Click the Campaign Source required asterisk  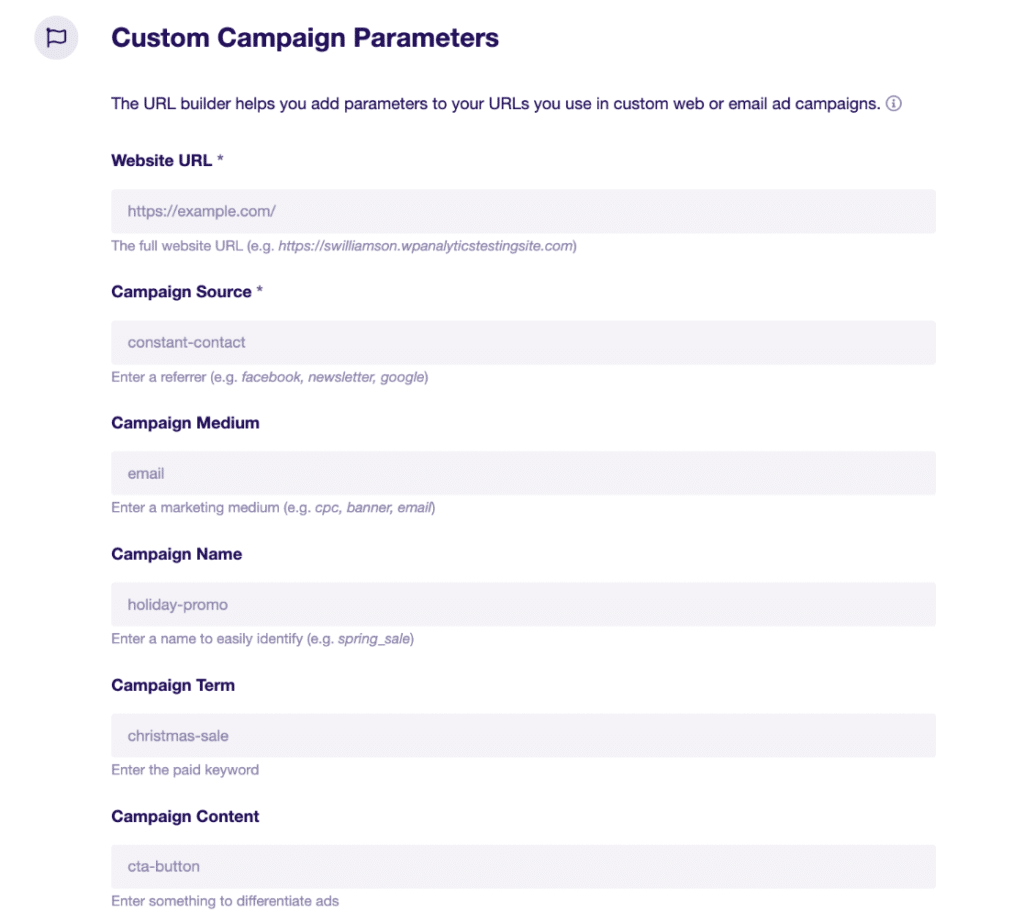[x=258, y=291]
